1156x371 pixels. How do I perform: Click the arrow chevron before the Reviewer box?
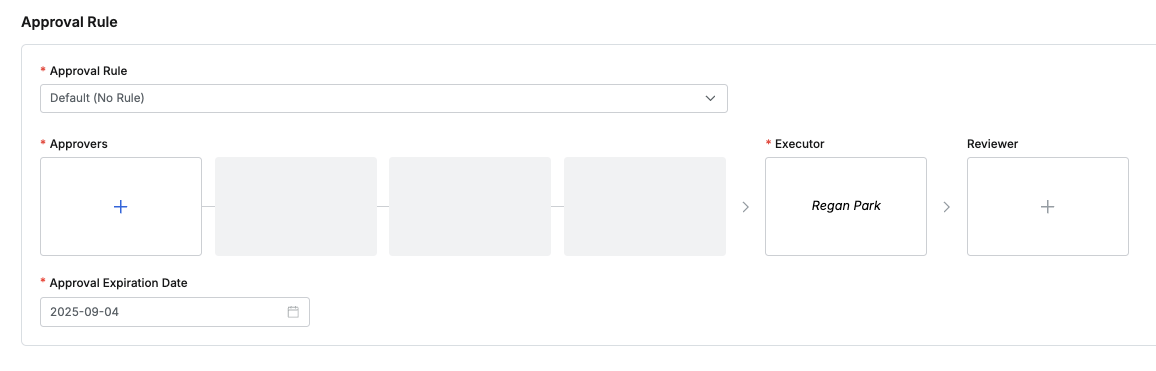(x=947, y=207)
